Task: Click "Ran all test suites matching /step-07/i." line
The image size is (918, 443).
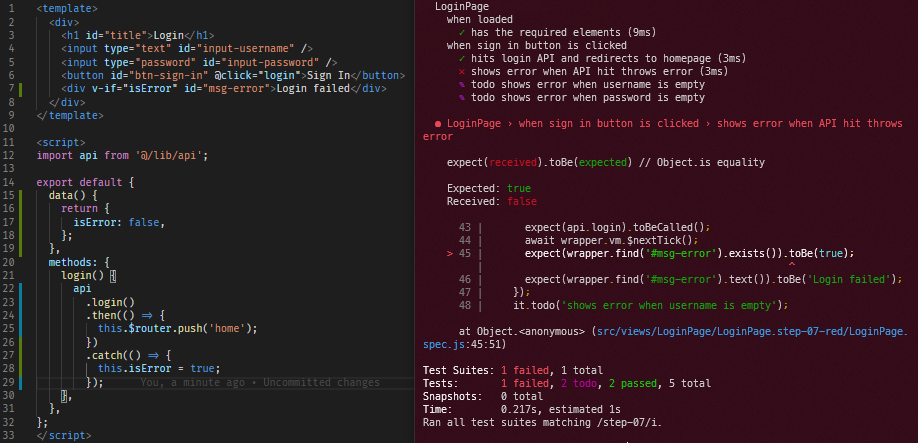Action: click(x=544, y=422)
